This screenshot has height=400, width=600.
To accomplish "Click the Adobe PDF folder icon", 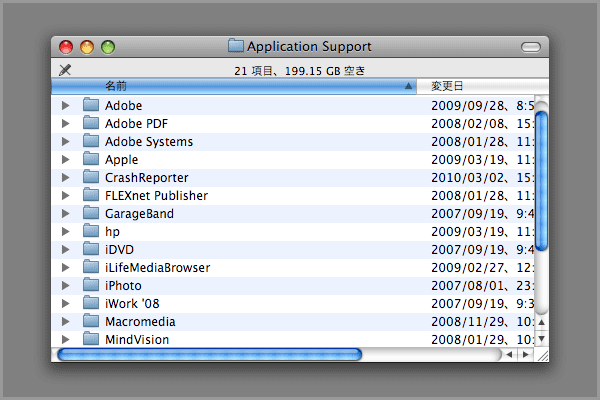I will coord(91,122).
